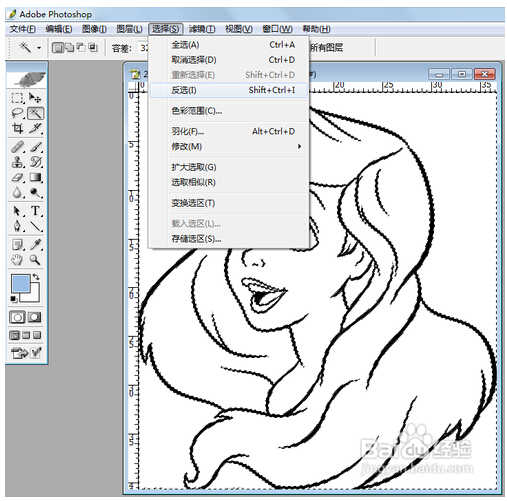Select the Eyedropper tool
507x501 pixels.
[x=35, y=245]
